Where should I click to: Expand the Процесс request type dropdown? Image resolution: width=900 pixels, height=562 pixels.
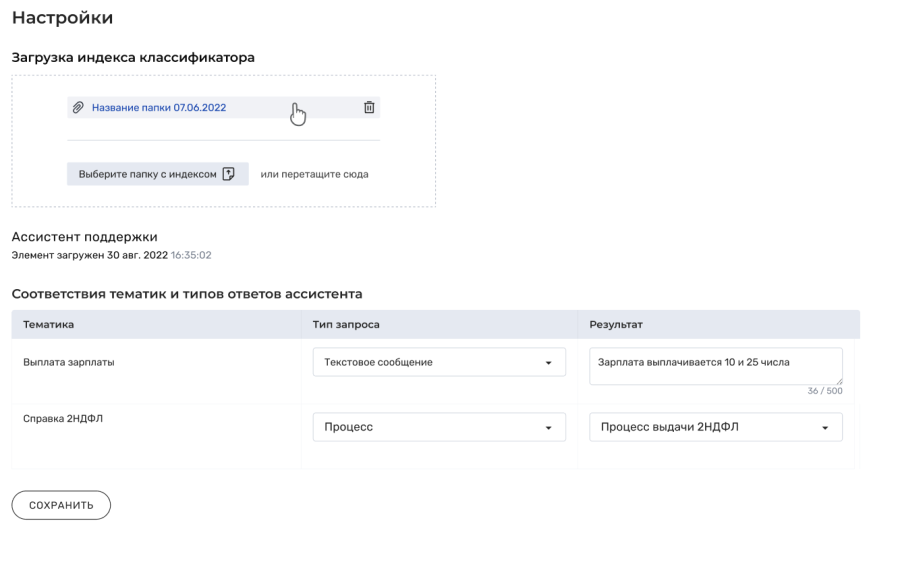tap(439, 427)
